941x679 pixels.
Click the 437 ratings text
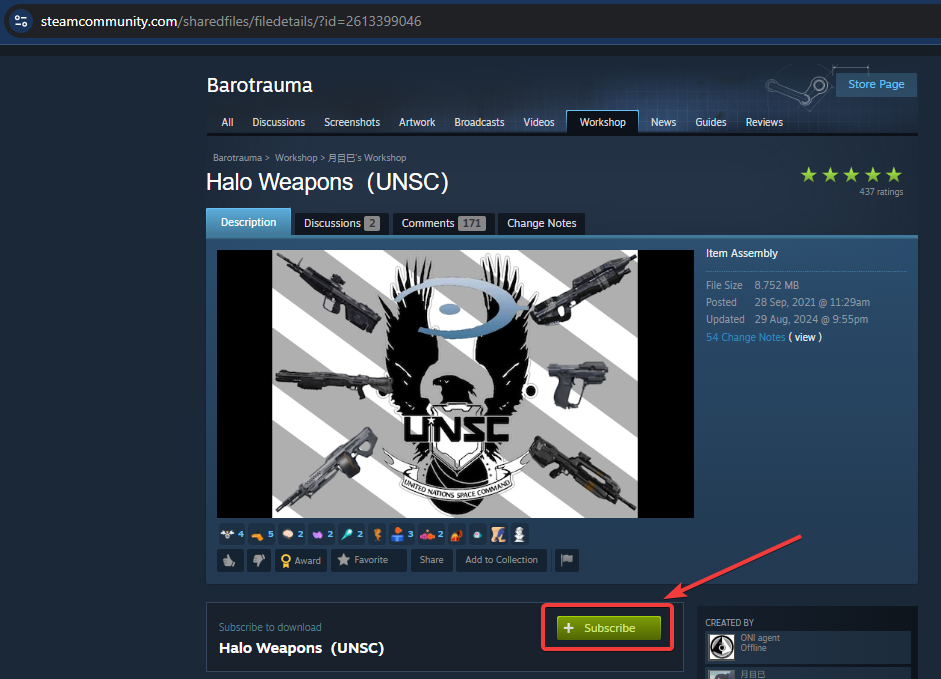click(881, 192)
